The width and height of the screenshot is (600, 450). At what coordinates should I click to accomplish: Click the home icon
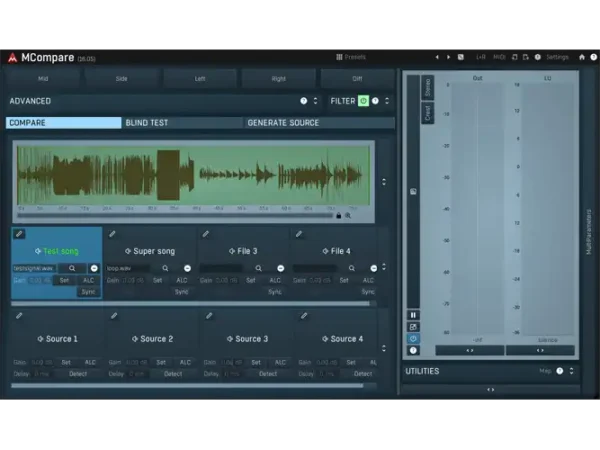point(582,57)
